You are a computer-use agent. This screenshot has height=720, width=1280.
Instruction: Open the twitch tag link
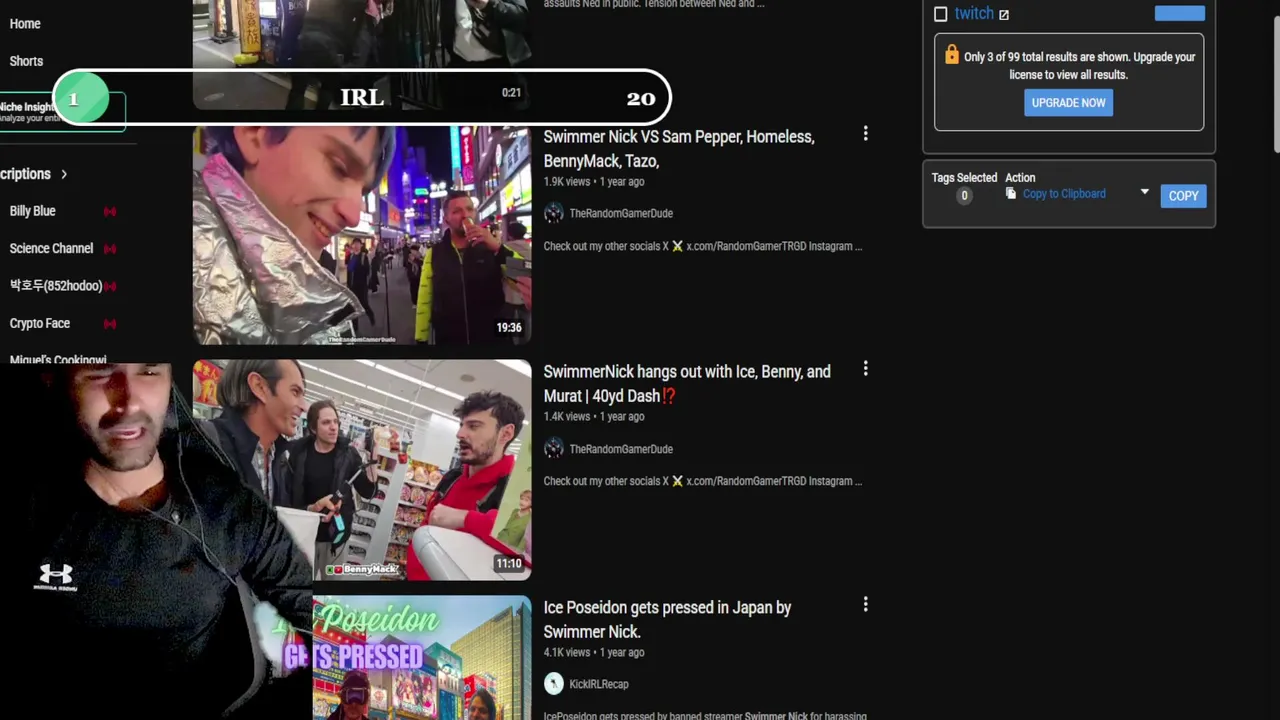point(974,13)
